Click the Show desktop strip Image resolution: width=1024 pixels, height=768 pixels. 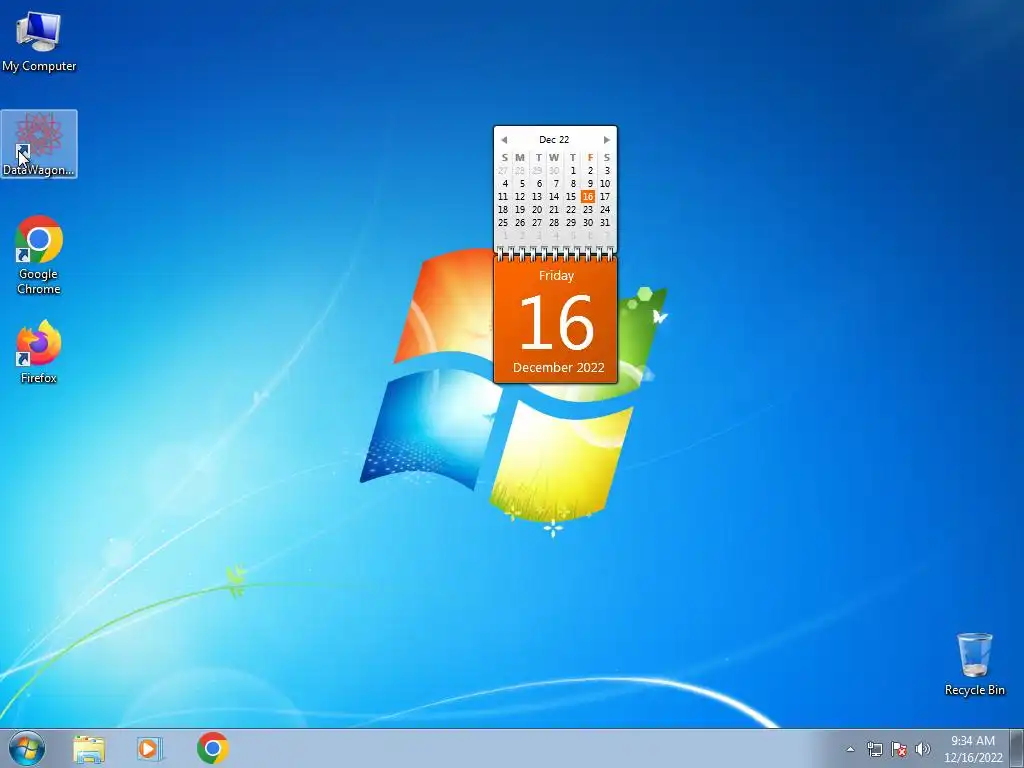[x=1017, y=748]
